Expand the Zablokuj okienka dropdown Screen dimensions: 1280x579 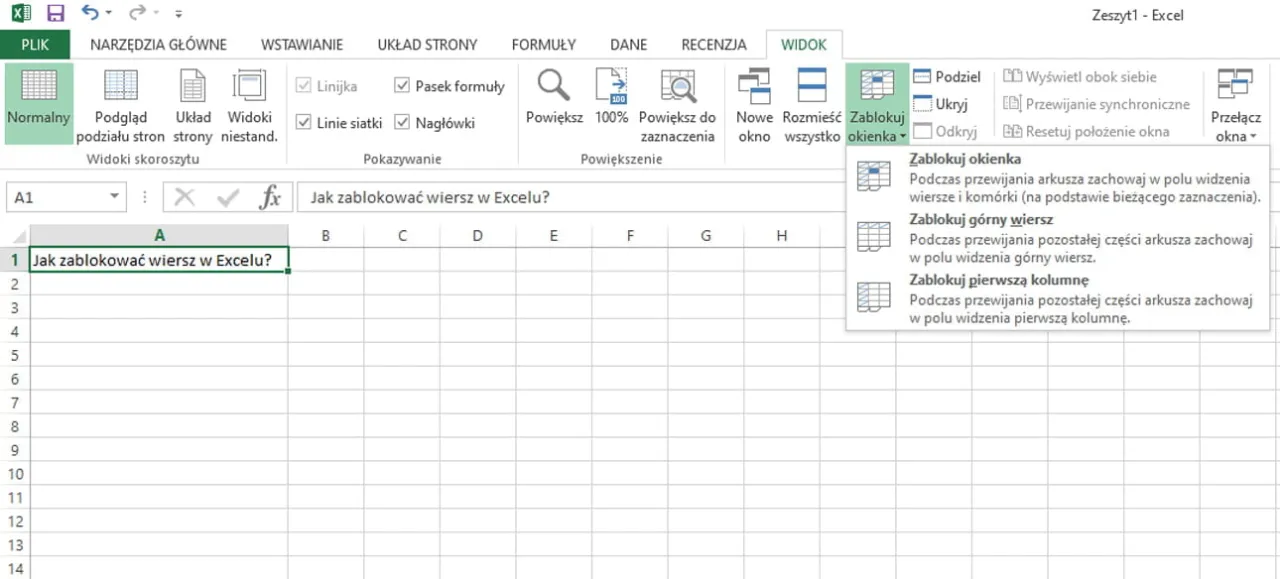click(x=876, y=136)
